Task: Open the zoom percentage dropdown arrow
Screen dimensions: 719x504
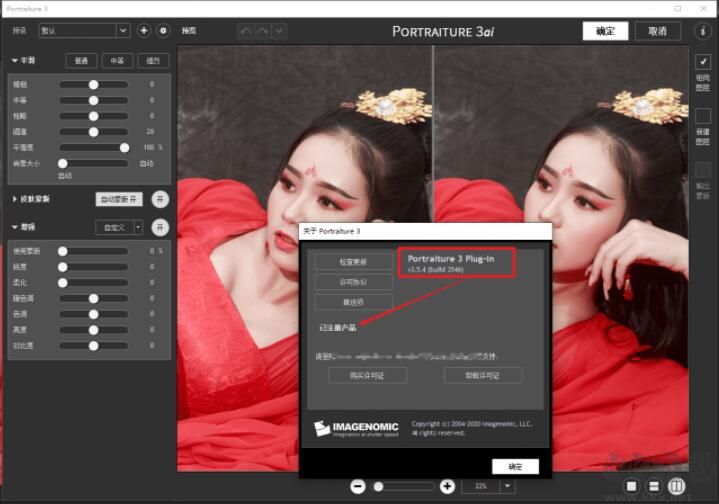Action: [x=508, y=486]
